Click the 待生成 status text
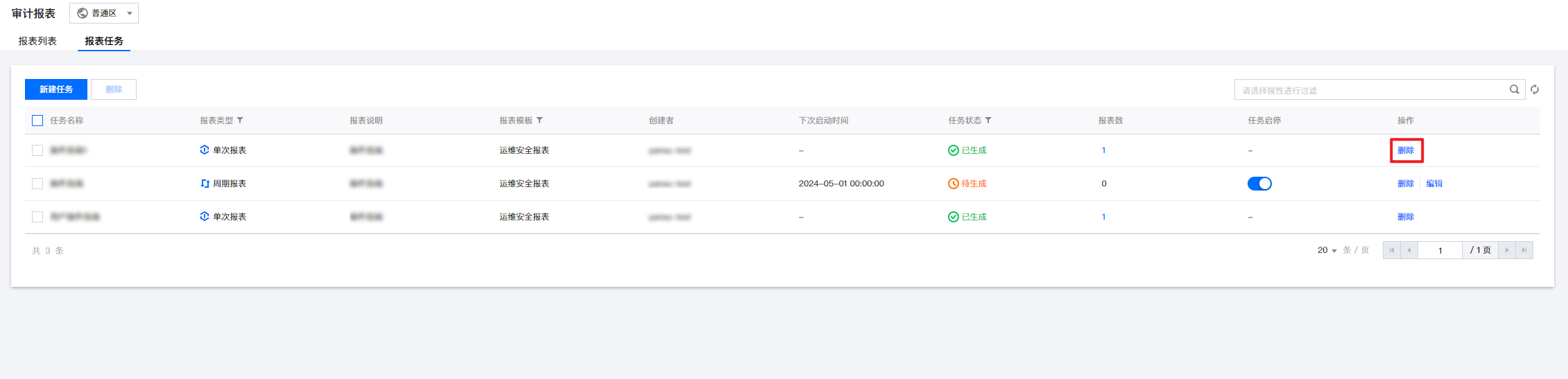Viewport: 1568px width, 379px height. 974,184
